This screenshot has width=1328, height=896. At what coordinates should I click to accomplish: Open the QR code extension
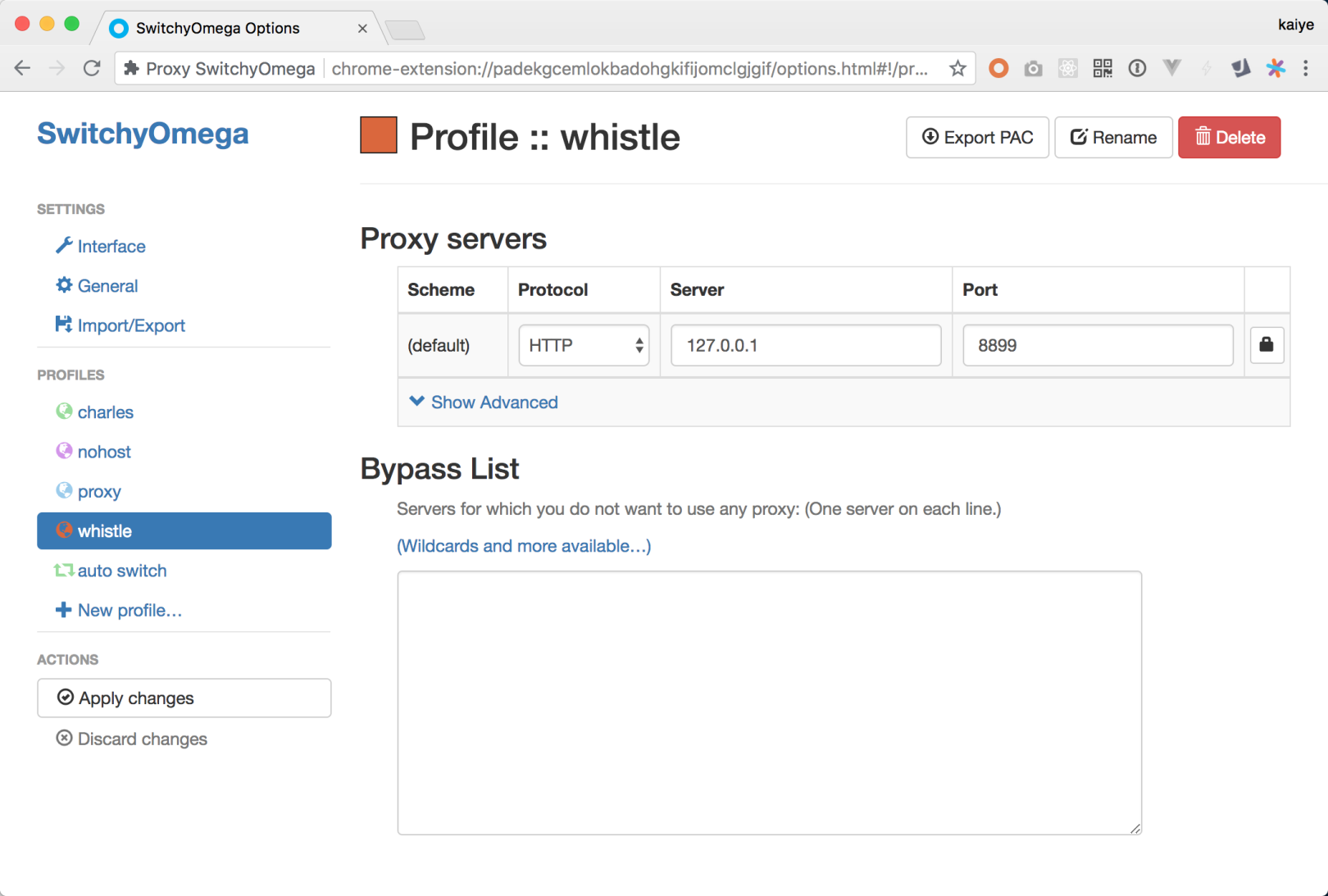click(x=1103, y=69)
